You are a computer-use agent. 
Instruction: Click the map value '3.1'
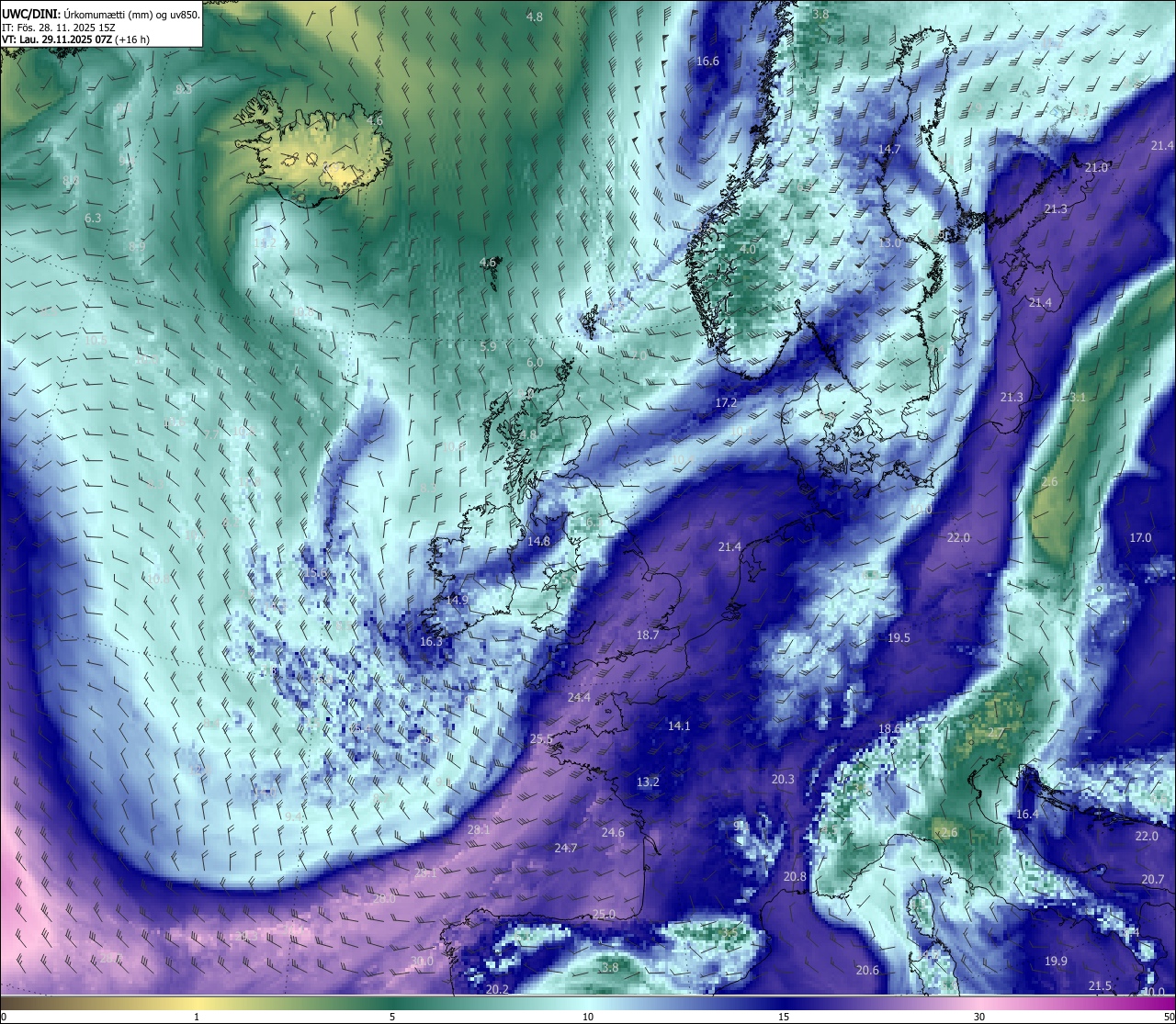pos(1078,398)
